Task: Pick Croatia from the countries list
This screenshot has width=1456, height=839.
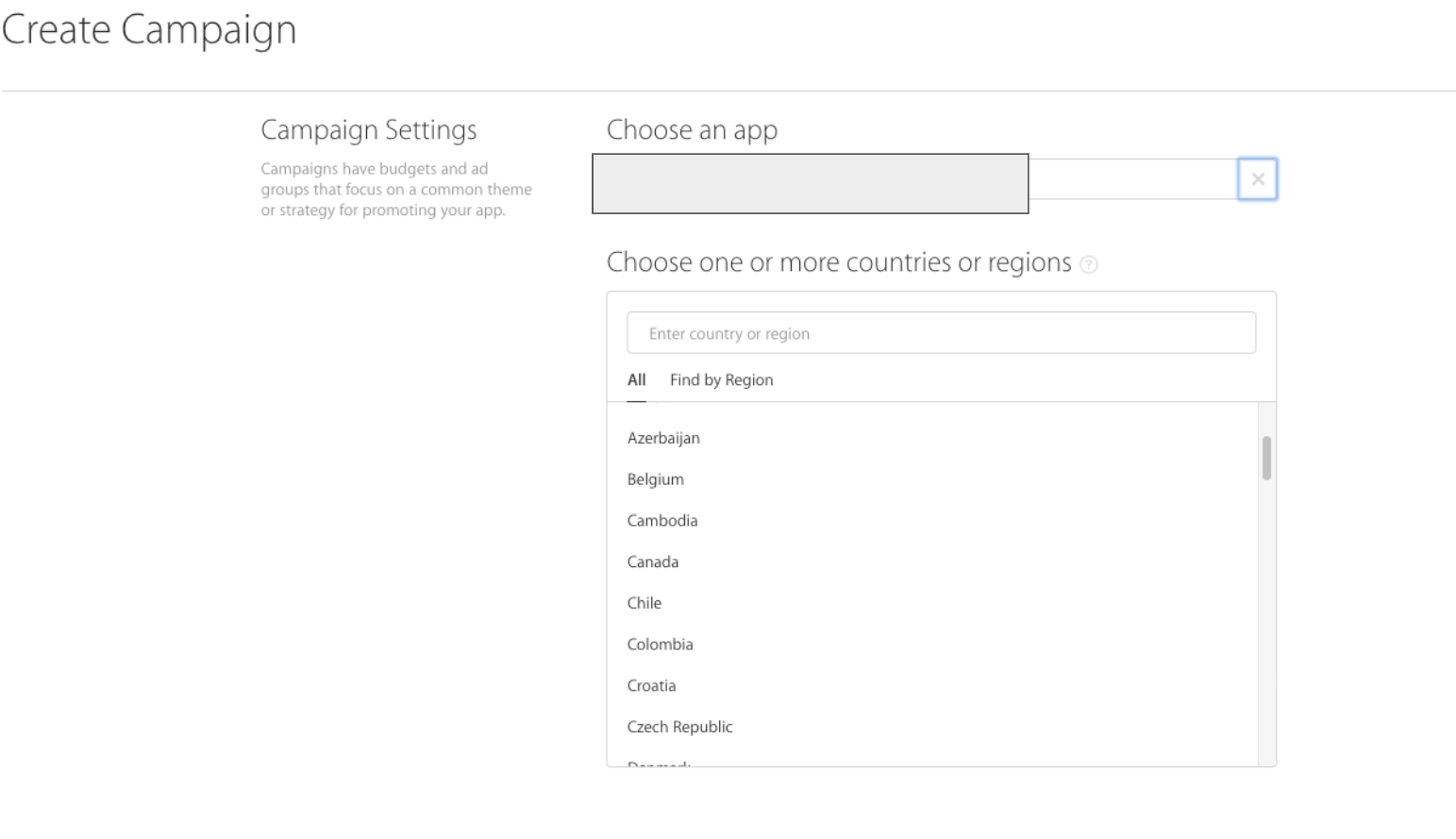Action: pos(651,686)
